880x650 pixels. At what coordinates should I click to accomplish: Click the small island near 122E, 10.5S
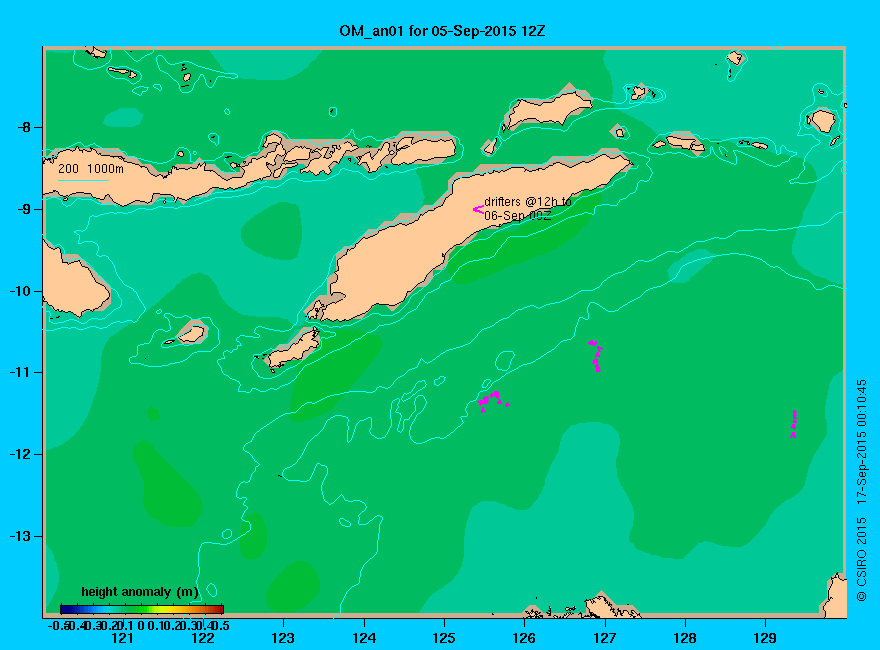[191, 334]
